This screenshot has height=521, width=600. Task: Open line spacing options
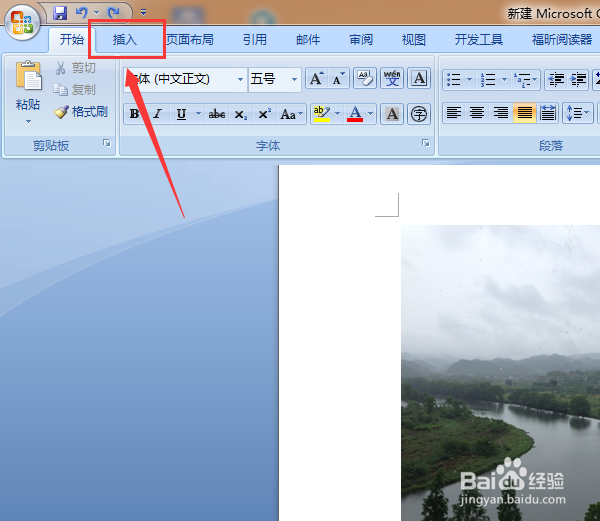(578, 113)
